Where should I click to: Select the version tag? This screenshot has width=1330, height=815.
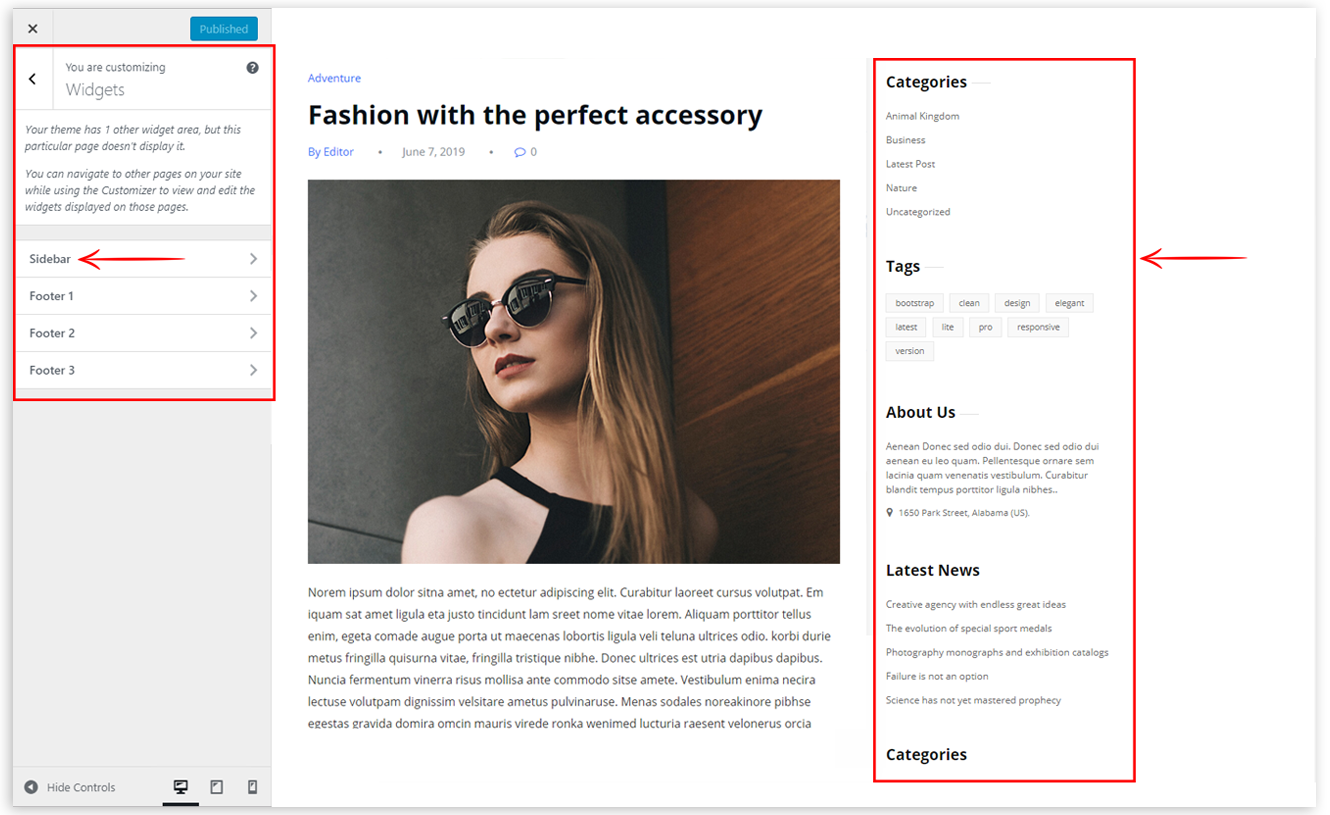(x=910, y=351)
